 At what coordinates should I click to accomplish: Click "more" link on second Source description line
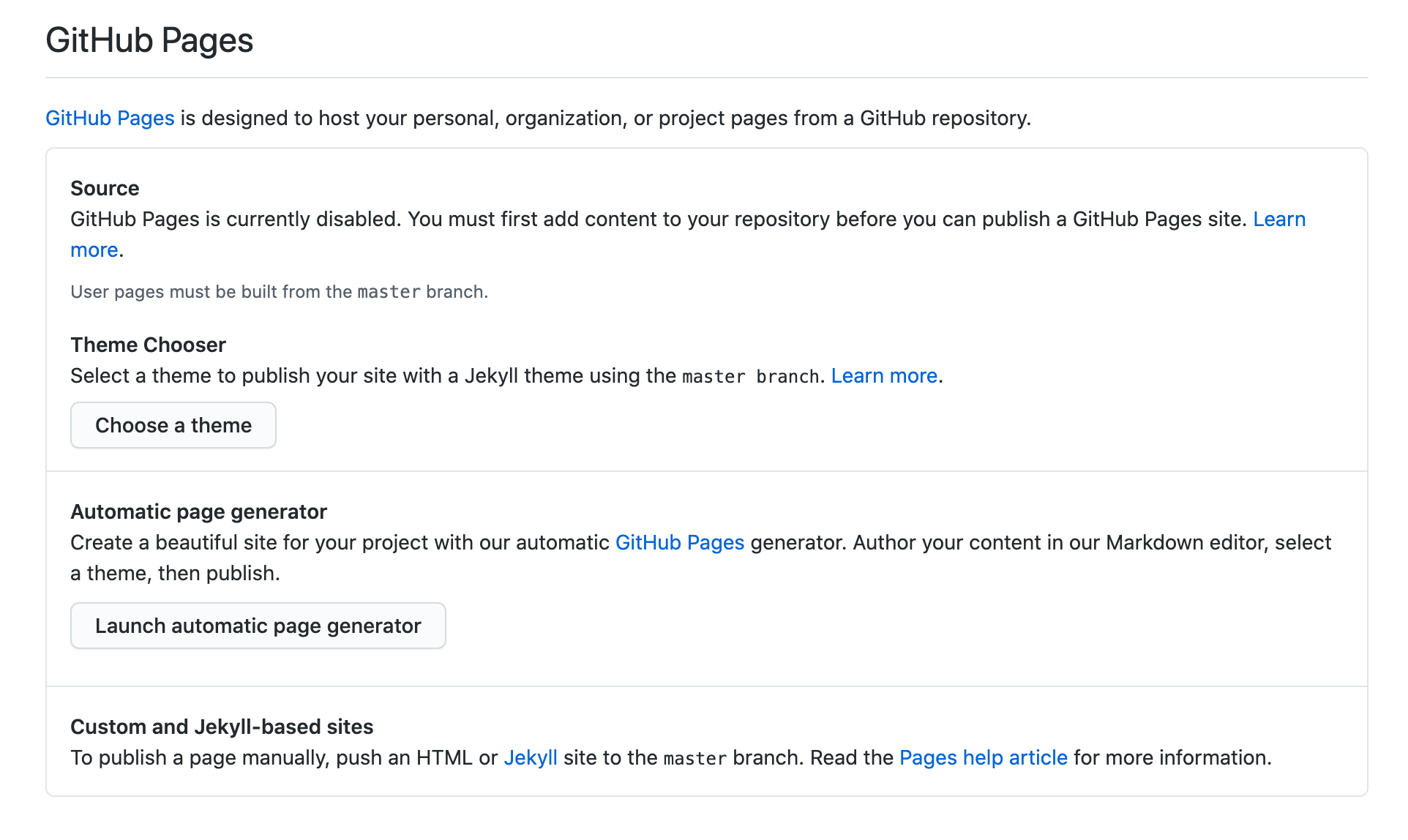tap(94, 250)
